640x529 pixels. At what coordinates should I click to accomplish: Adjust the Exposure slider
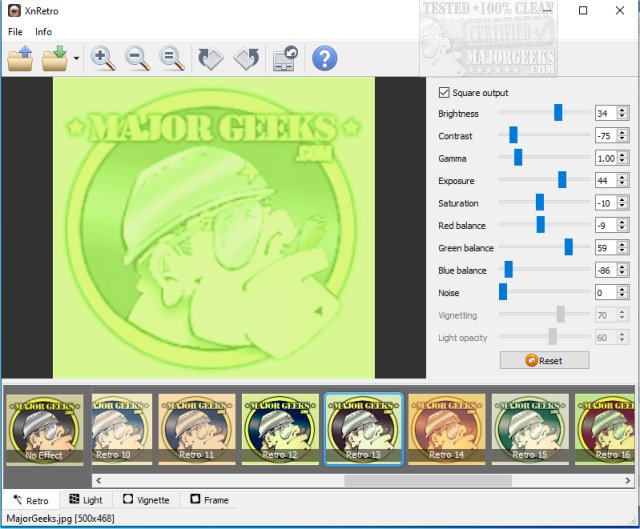click(562, 180)
